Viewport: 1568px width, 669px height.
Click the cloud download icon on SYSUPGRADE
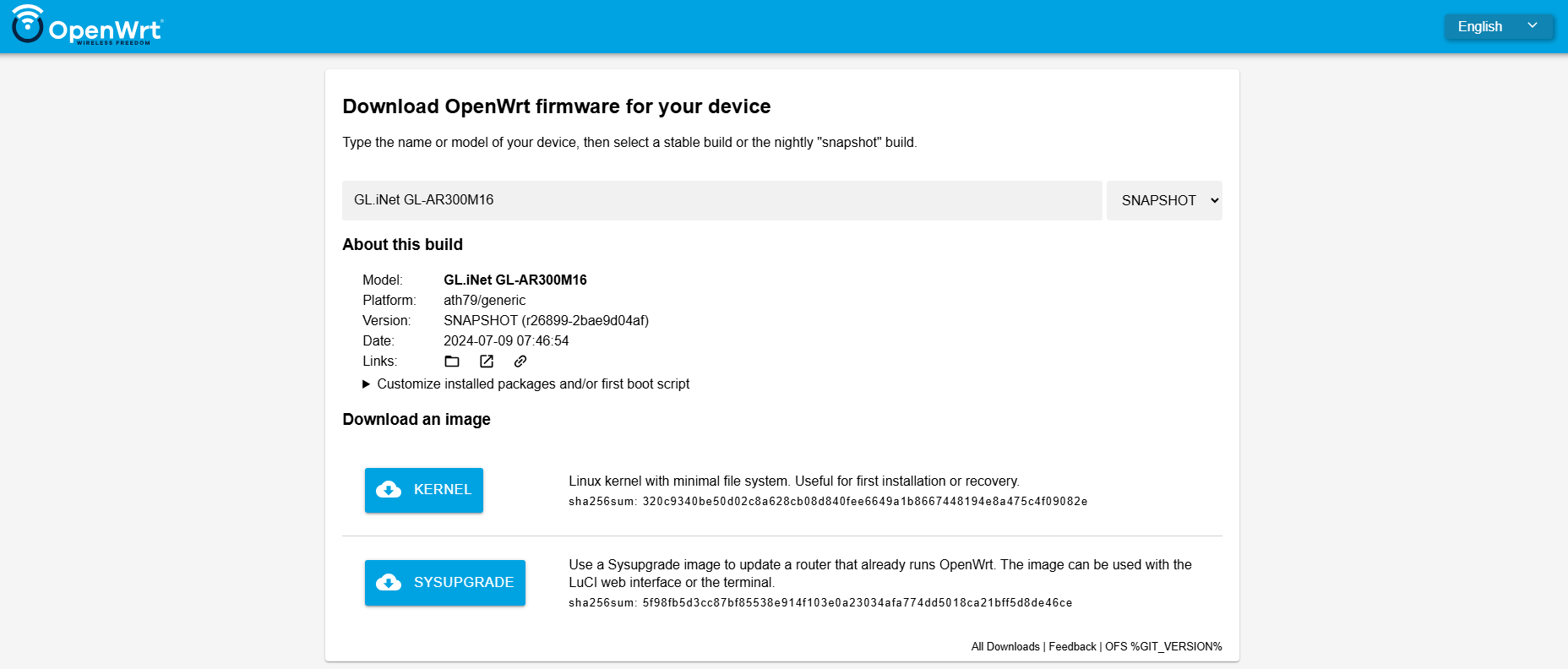pyautogui.click(x=389, y=582)
